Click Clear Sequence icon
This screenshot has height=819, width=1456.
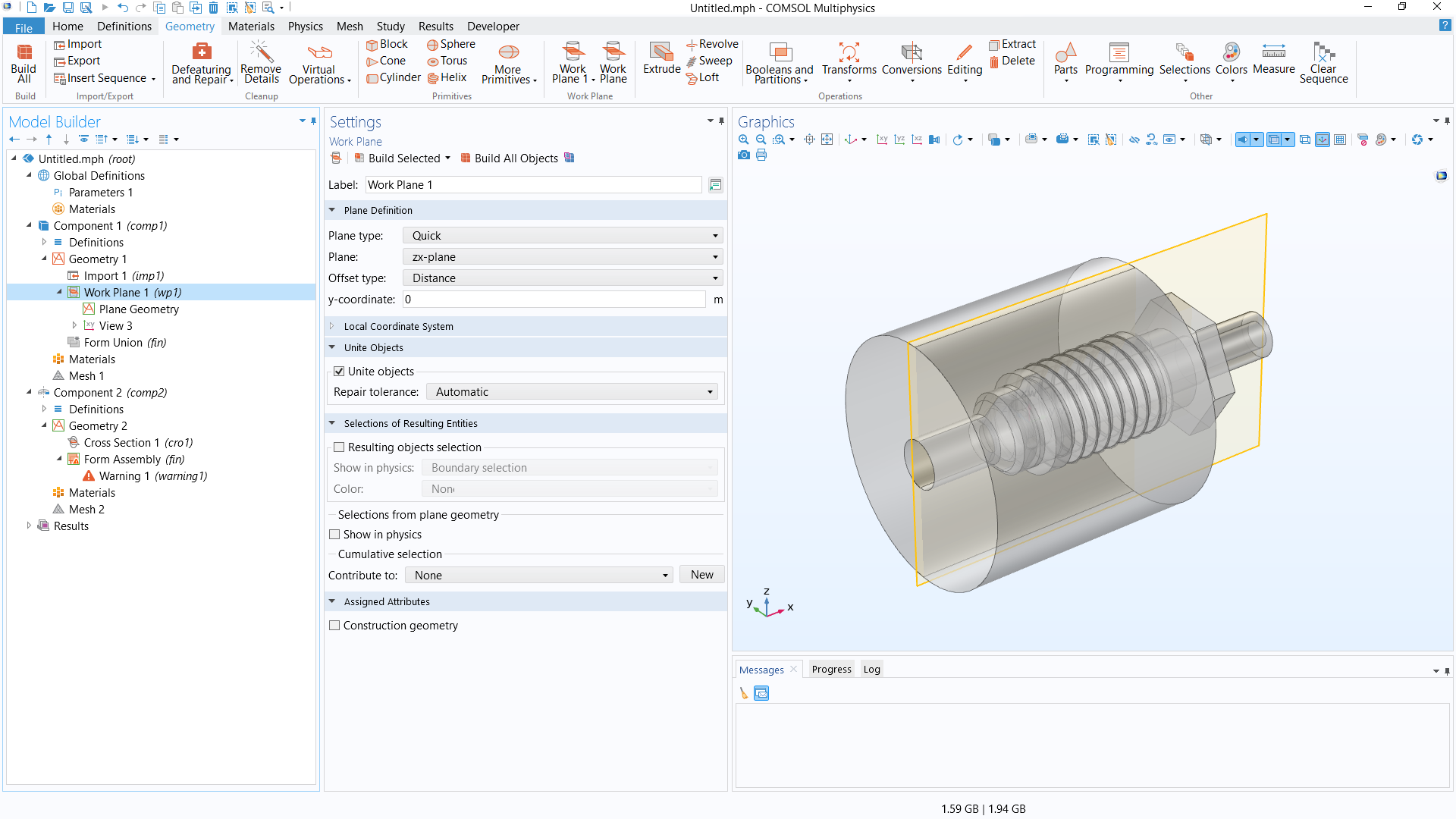1323,62
